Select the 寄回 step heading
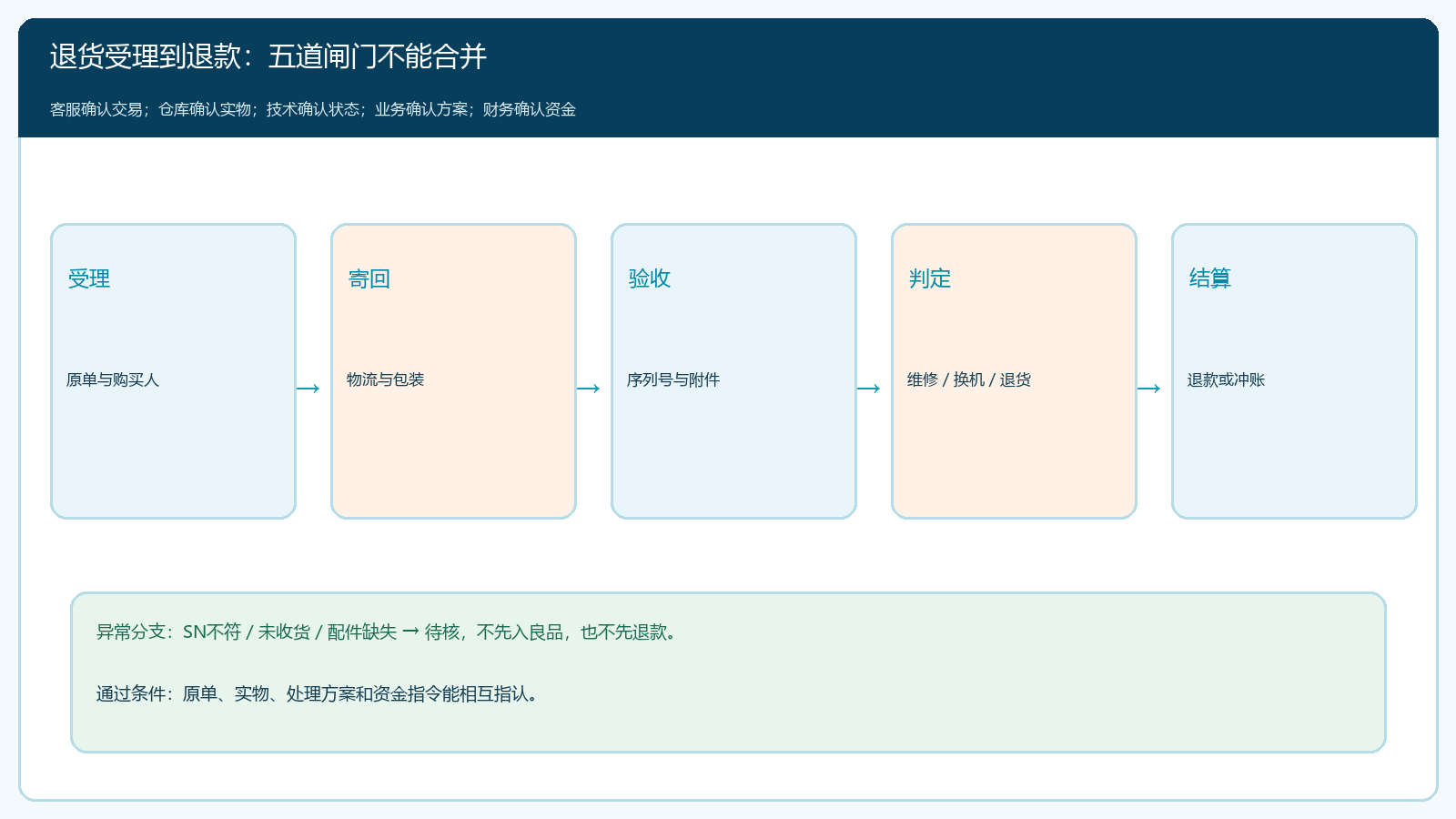This screenshot has height=819, width=1456. click(x=369, y=278)
